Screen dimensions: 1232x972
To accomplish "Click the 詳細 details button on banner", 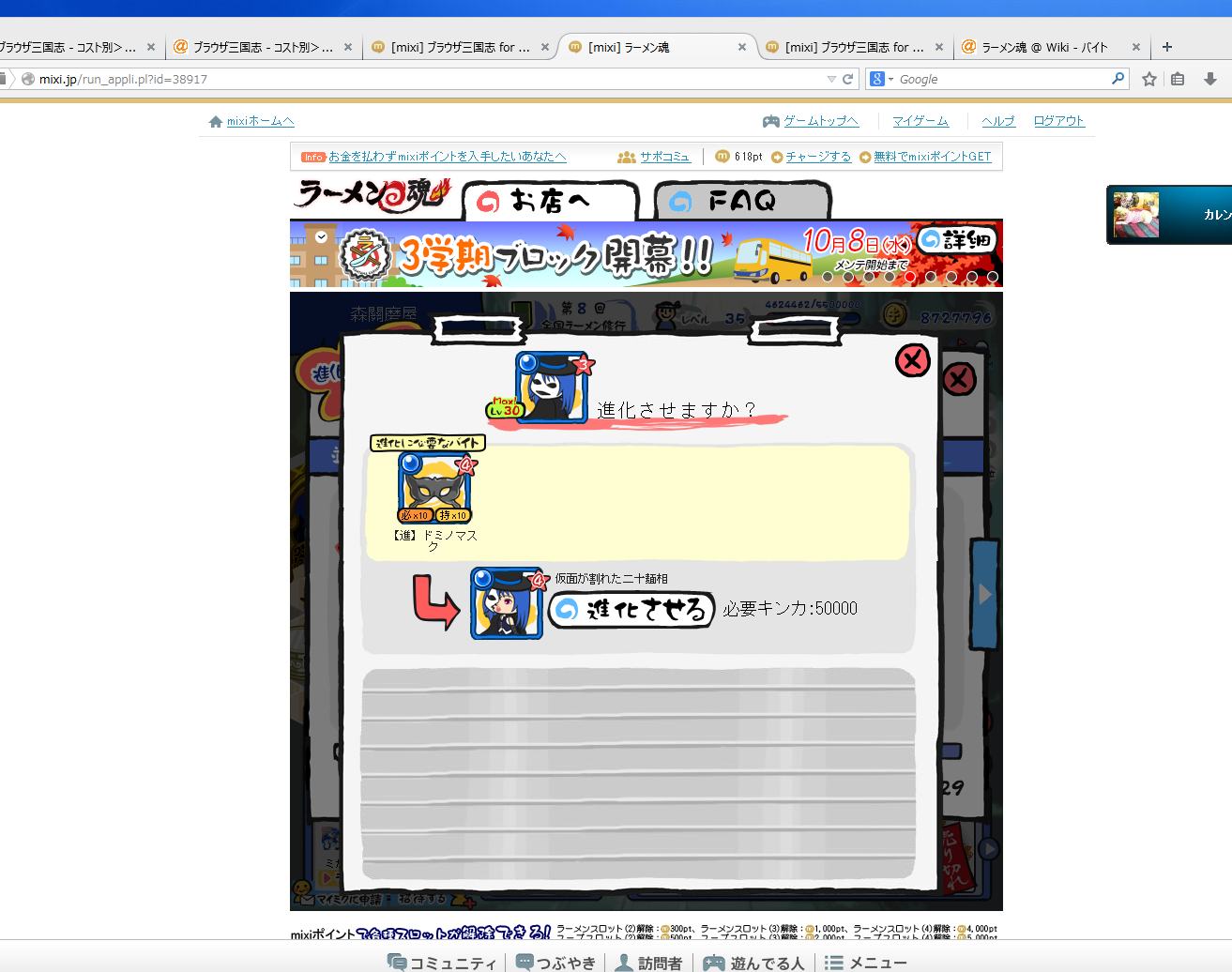I will coord(957,240).
